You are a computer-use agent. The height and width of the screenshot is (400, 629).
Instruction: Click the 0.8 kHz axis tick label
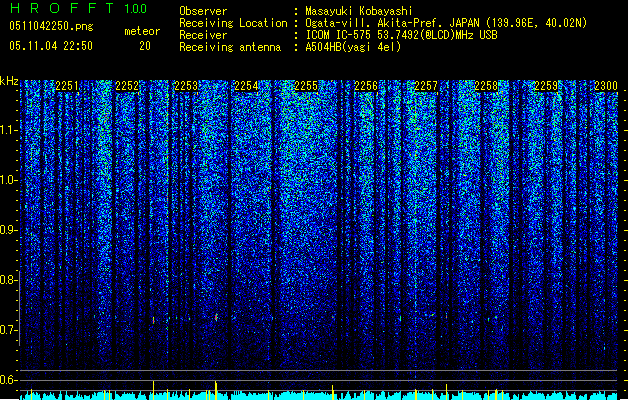(x=9, y=280)
